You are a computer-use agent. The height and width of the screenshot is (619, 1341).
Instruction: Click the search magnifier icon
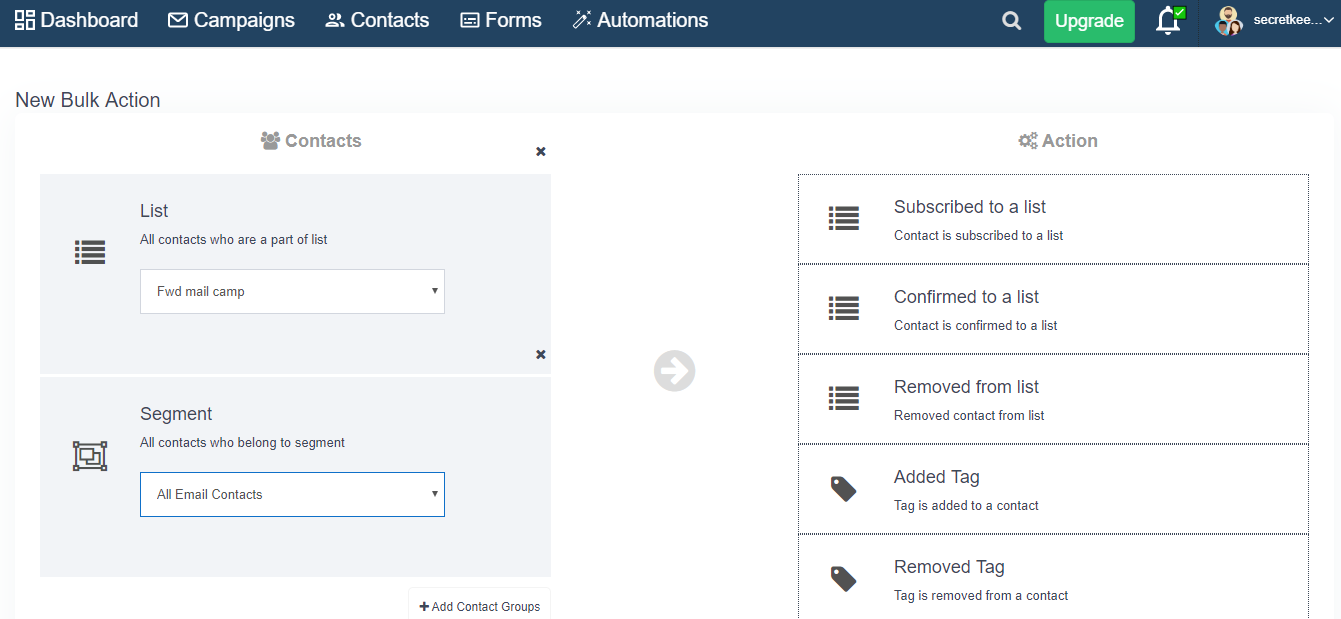(1011, 21)
